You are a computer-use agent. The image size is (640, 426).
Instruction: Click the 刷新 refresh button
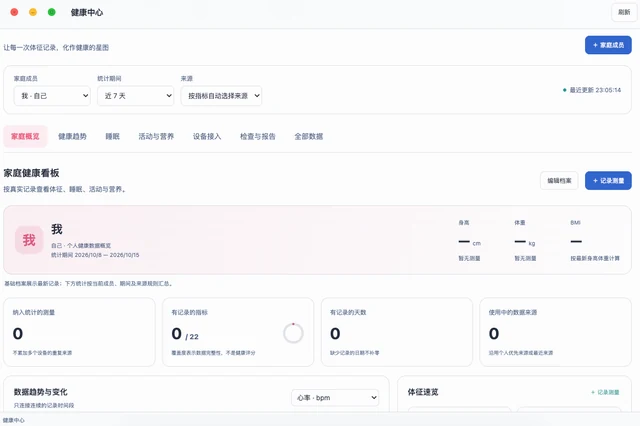coord(624,12)
